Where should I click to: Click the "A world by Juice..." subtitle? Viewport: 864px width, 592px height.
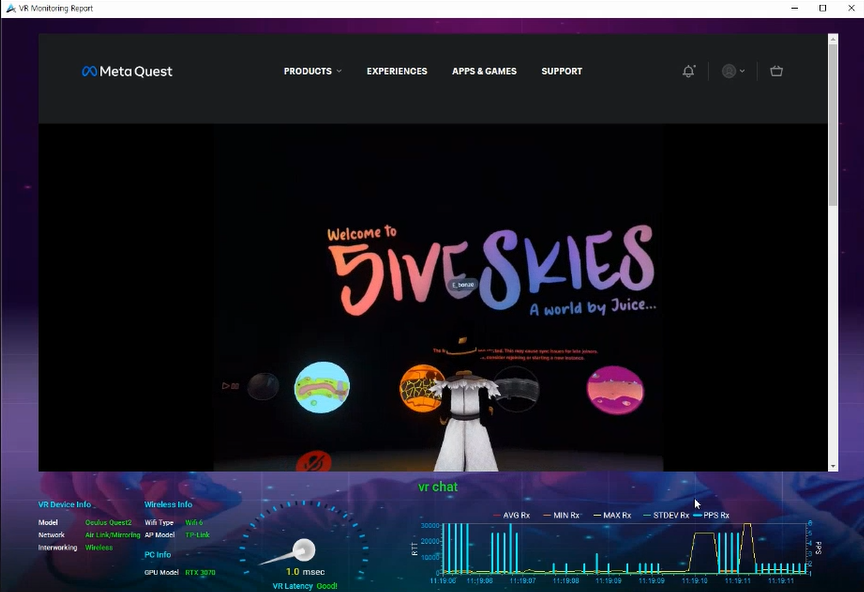point(593,307)
